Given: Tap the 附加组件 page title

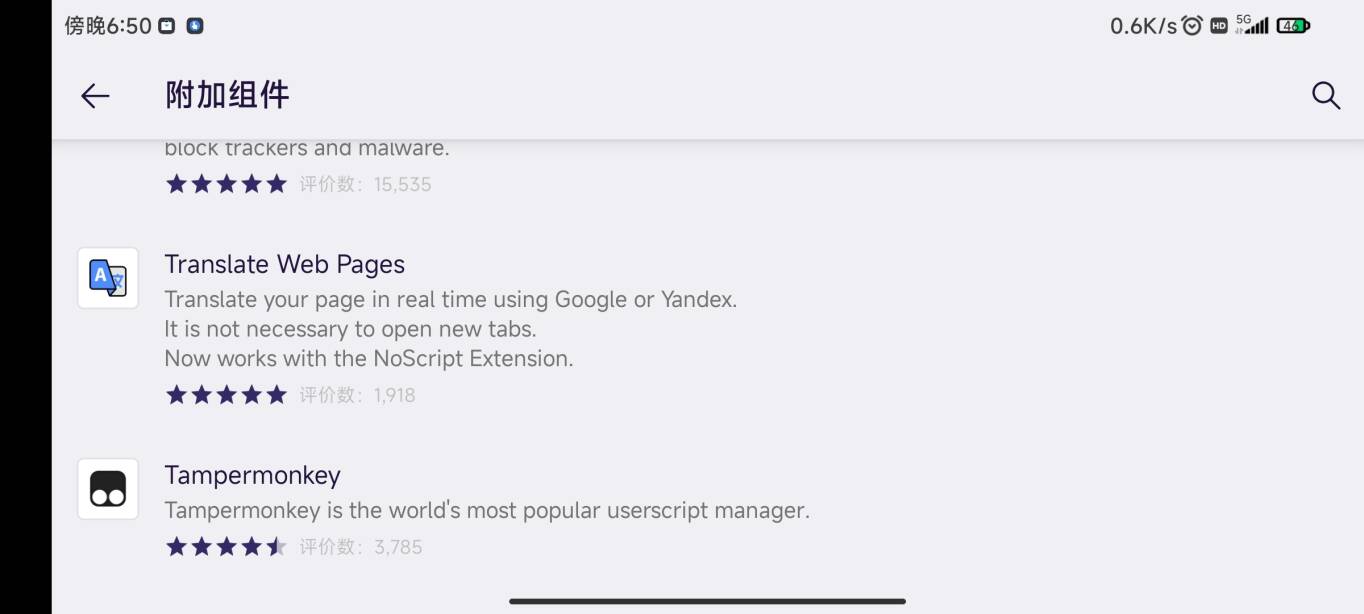Looking at the screenshot, I should point(227,96).
